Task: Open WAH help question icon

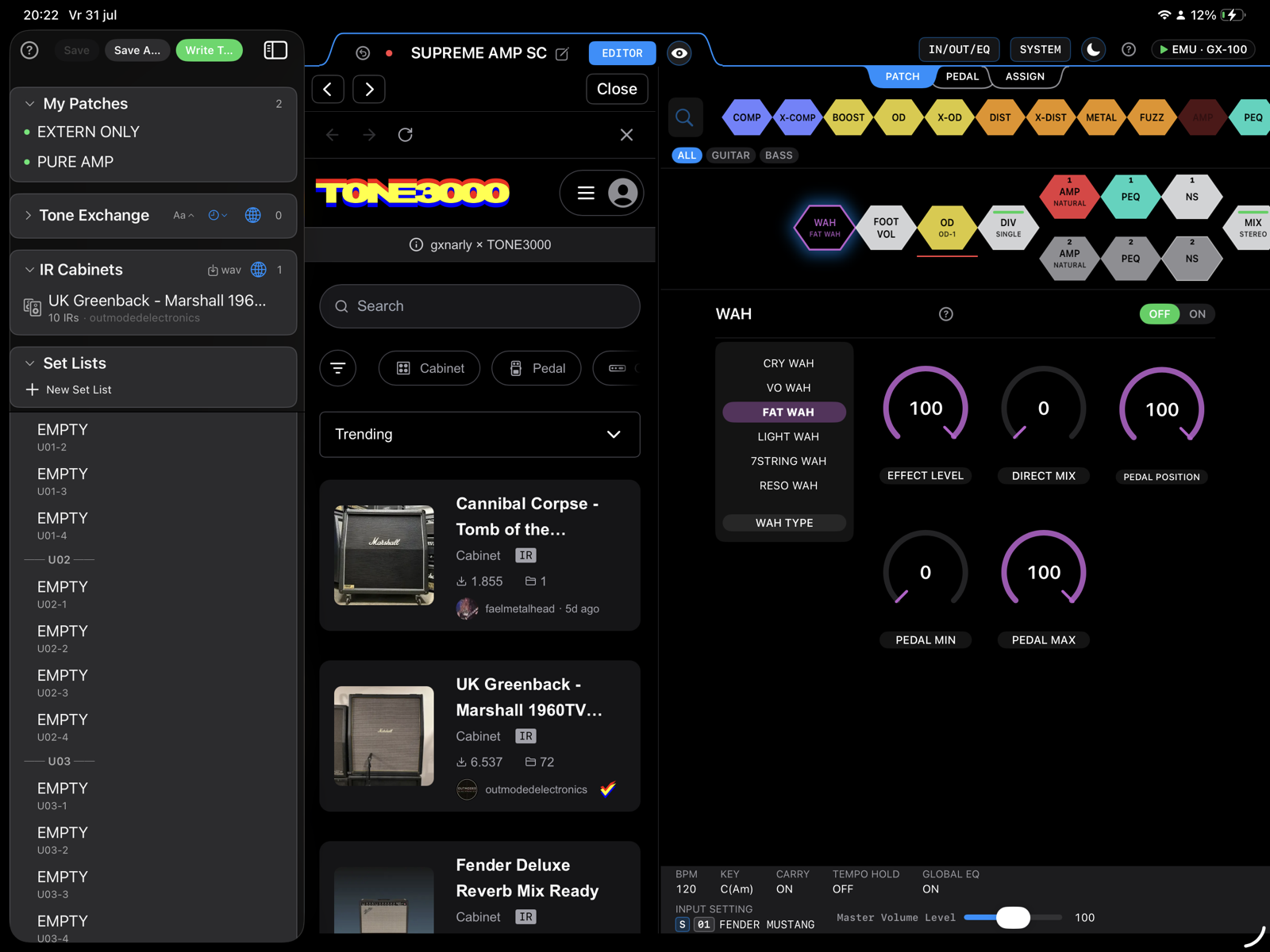Action: coord(946,314)
